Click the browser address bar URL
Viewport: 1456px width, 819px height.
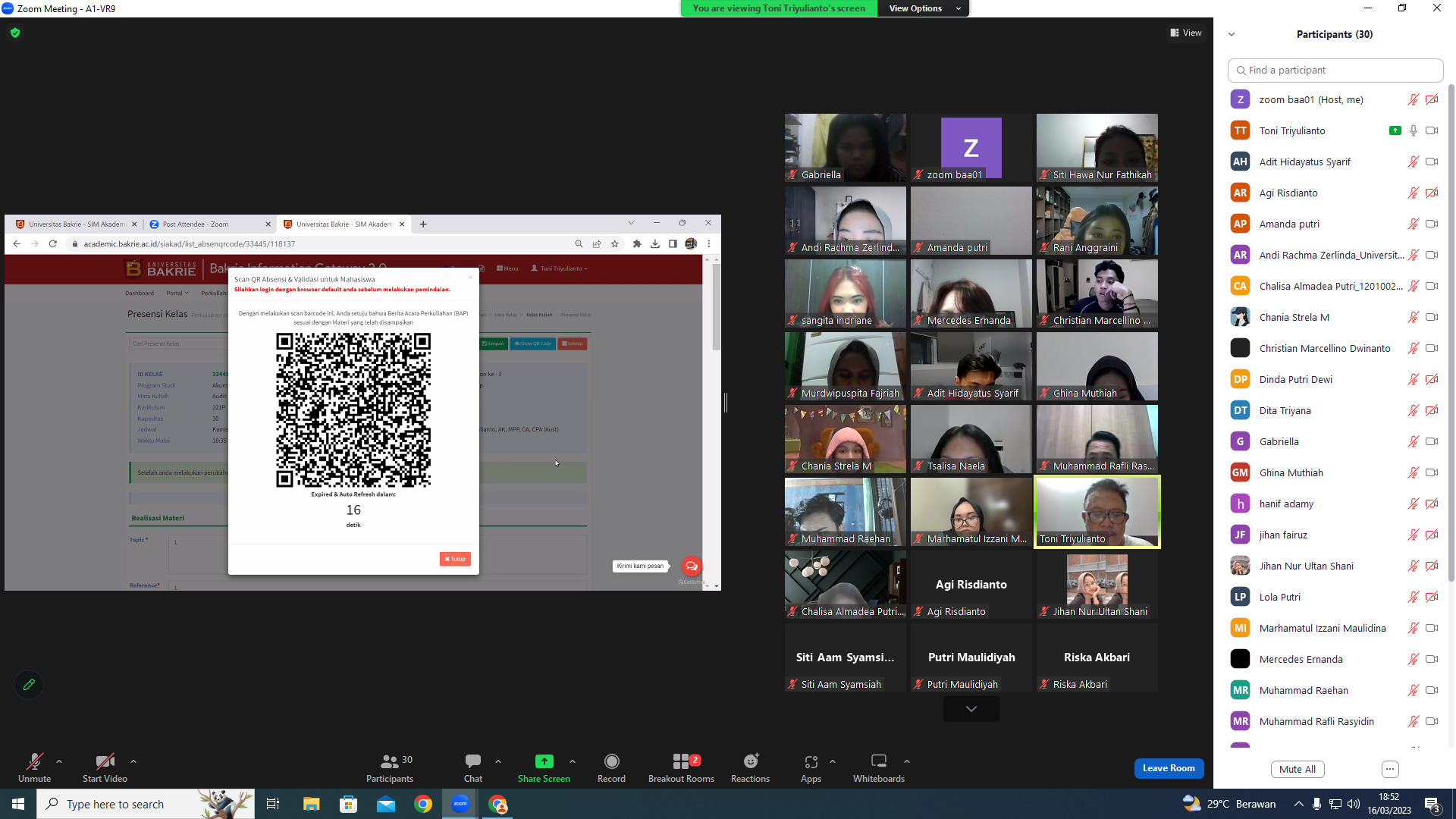(x=190, y=244)
